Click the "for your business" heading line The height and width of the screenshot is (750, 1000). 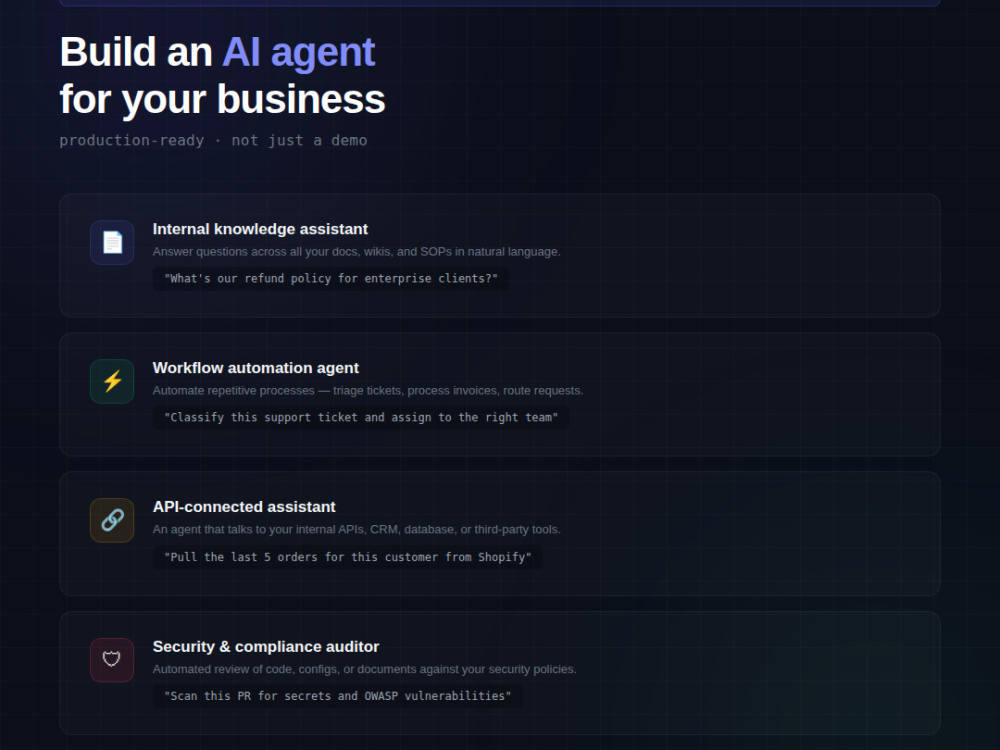pyautogui.click(x=223, y=99)
